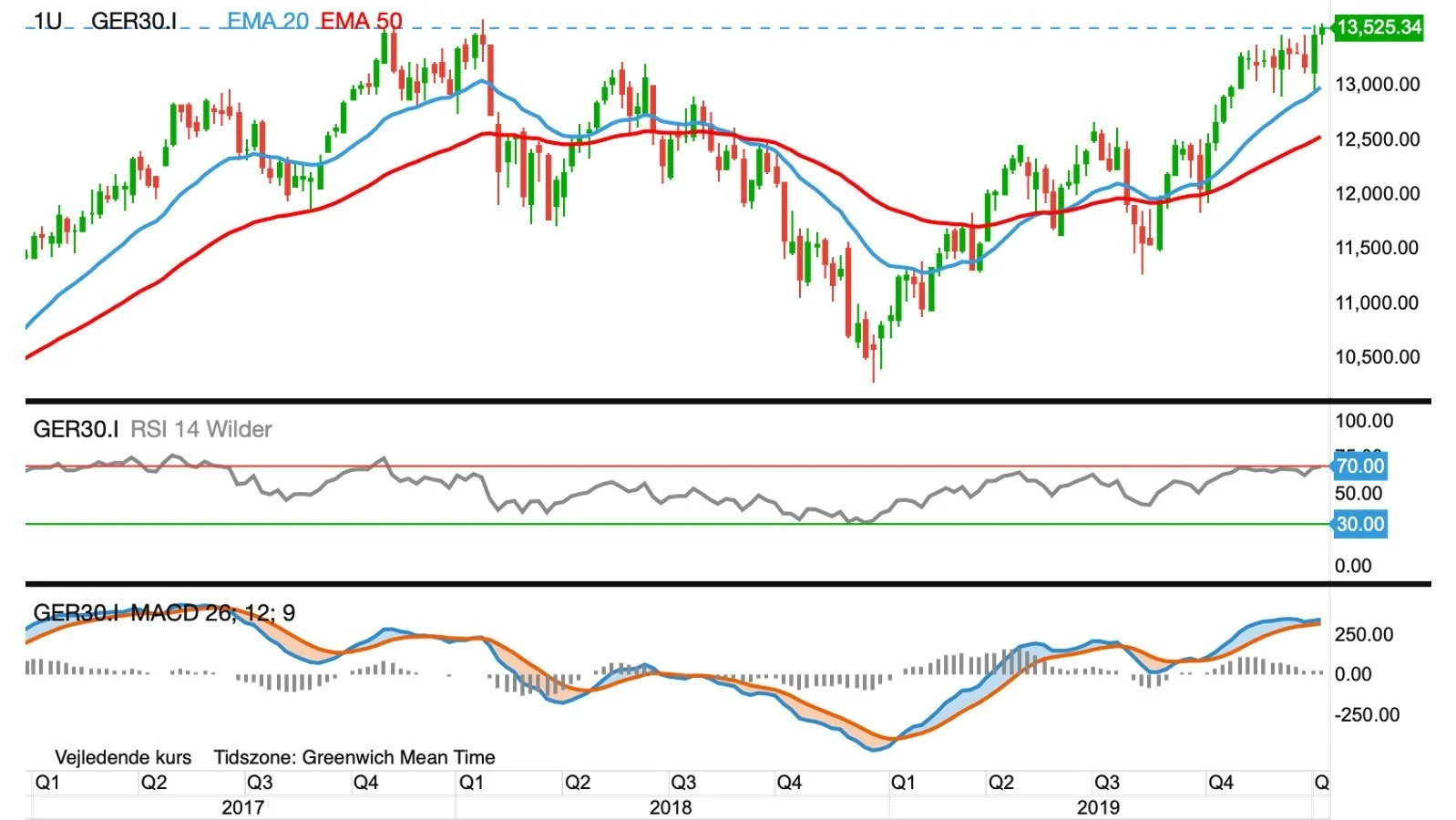The width and height of the screenshot is (1456, 820).
Task: Click the 2019 year label on time axis
Action: pyautogui.click(x=1099, y=807)
